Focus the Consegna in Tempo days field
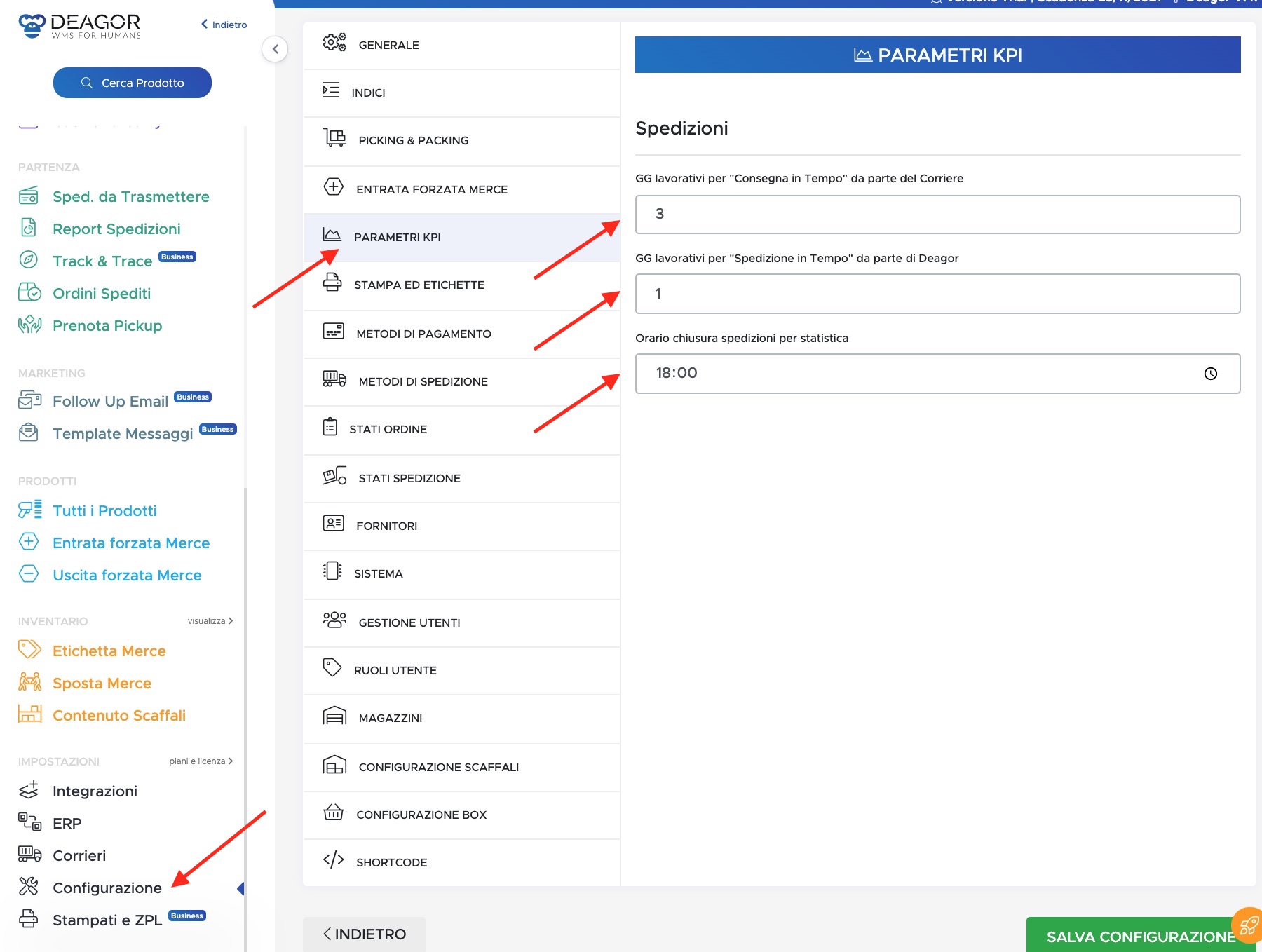 [x=937, y=215]
